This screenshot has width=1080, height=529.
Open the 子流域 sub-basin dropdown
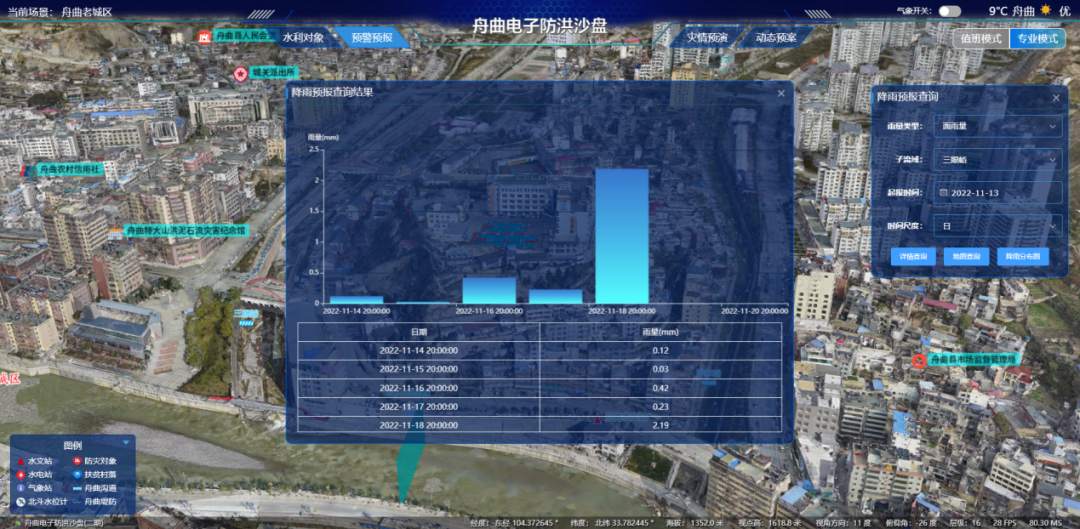tap(996, 159)
